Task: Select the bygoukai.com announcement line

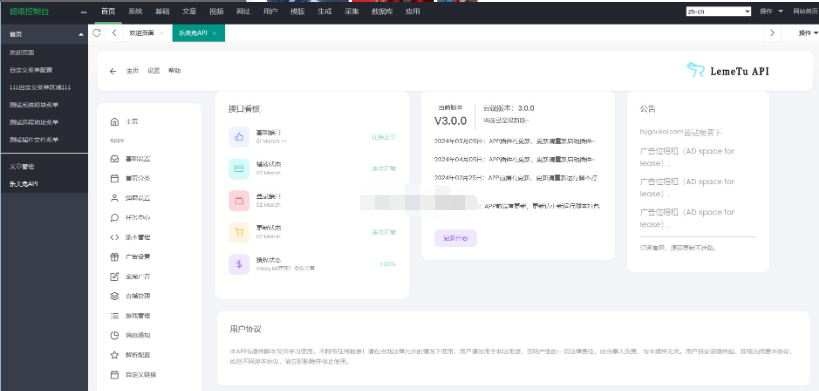Action: [681, 132]
